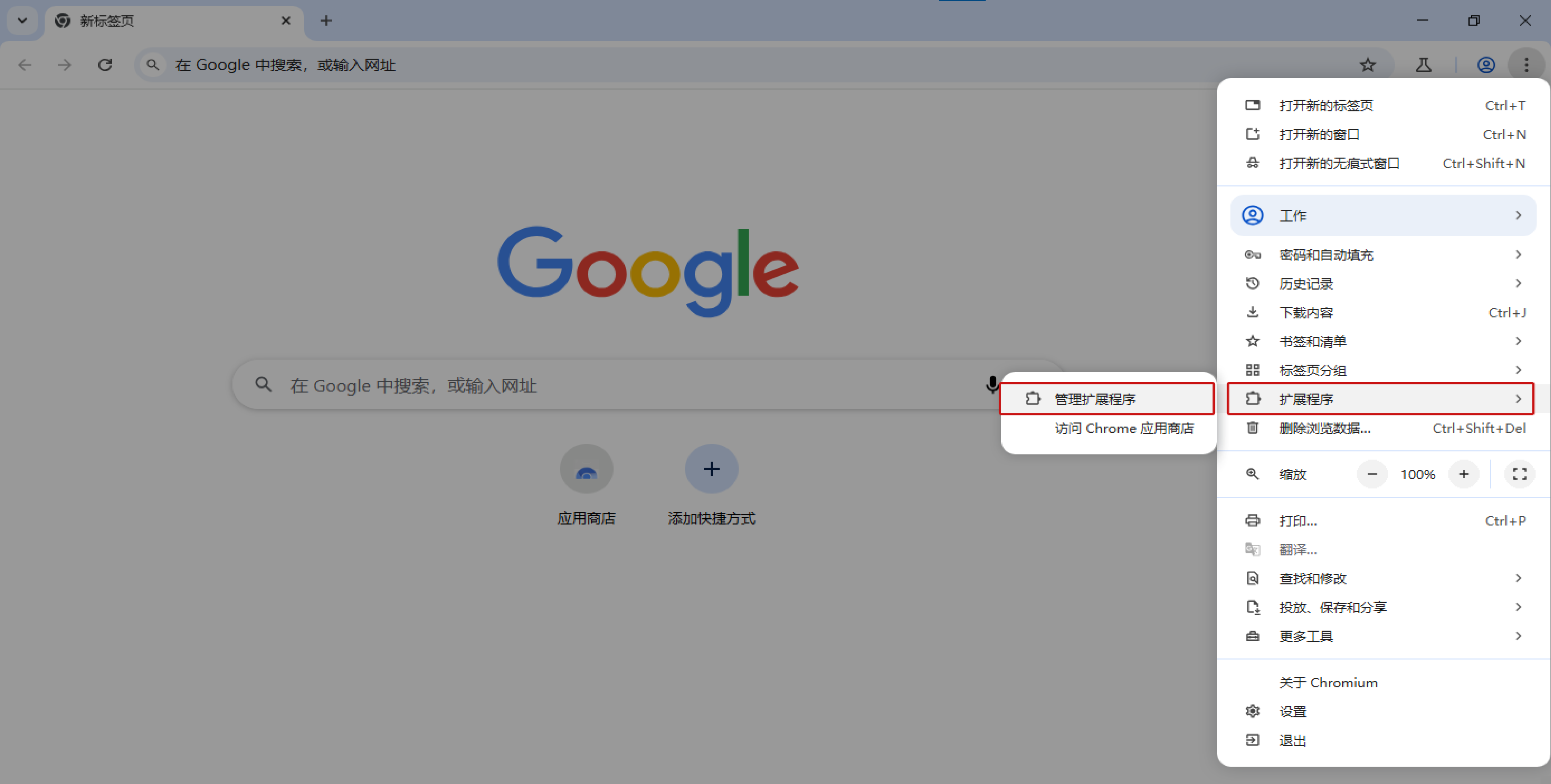Increase zoom with the plus button
Image resolution: width=1551 pixels, height=784 pixels.
1464,474
